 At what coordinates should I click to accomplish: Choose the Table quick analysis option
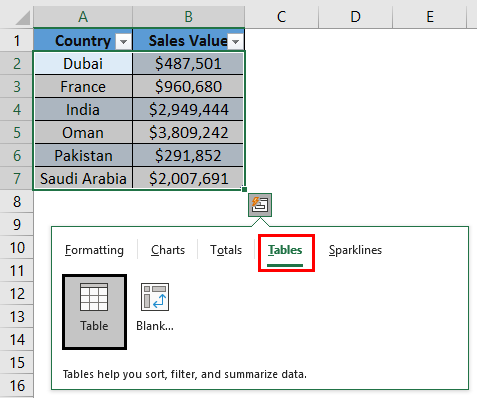tap(94, 312)
